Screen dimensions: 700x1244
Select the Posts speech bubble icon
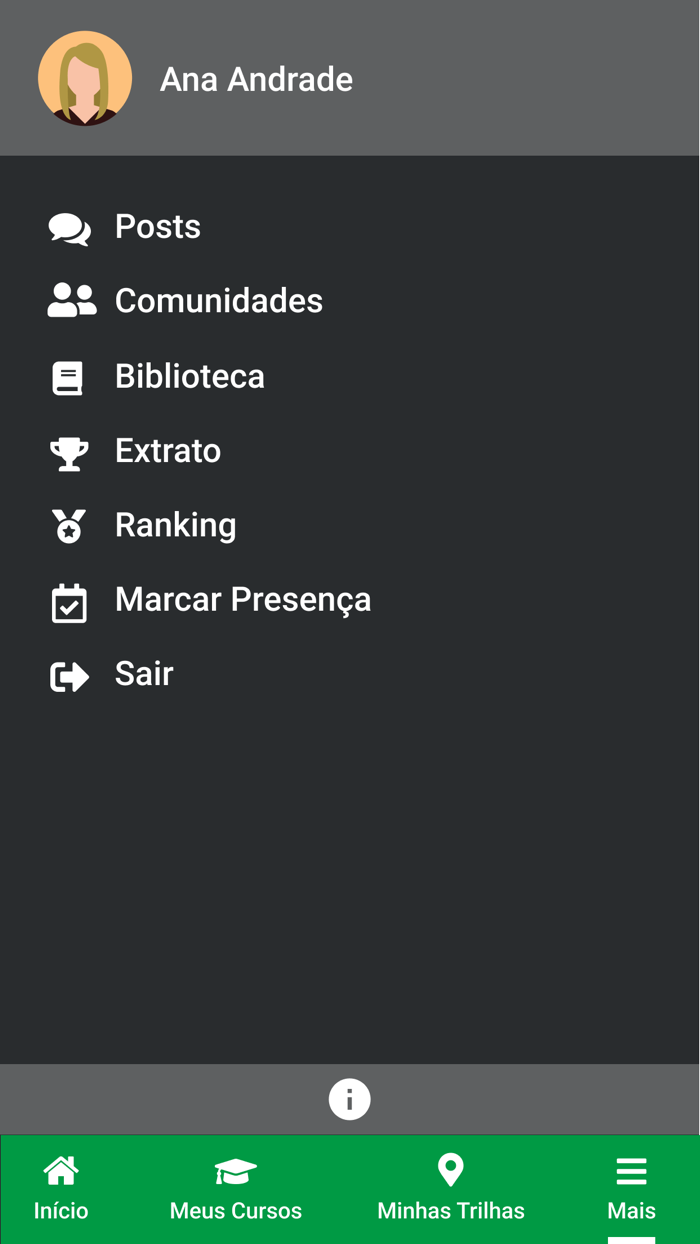[68, 226]
